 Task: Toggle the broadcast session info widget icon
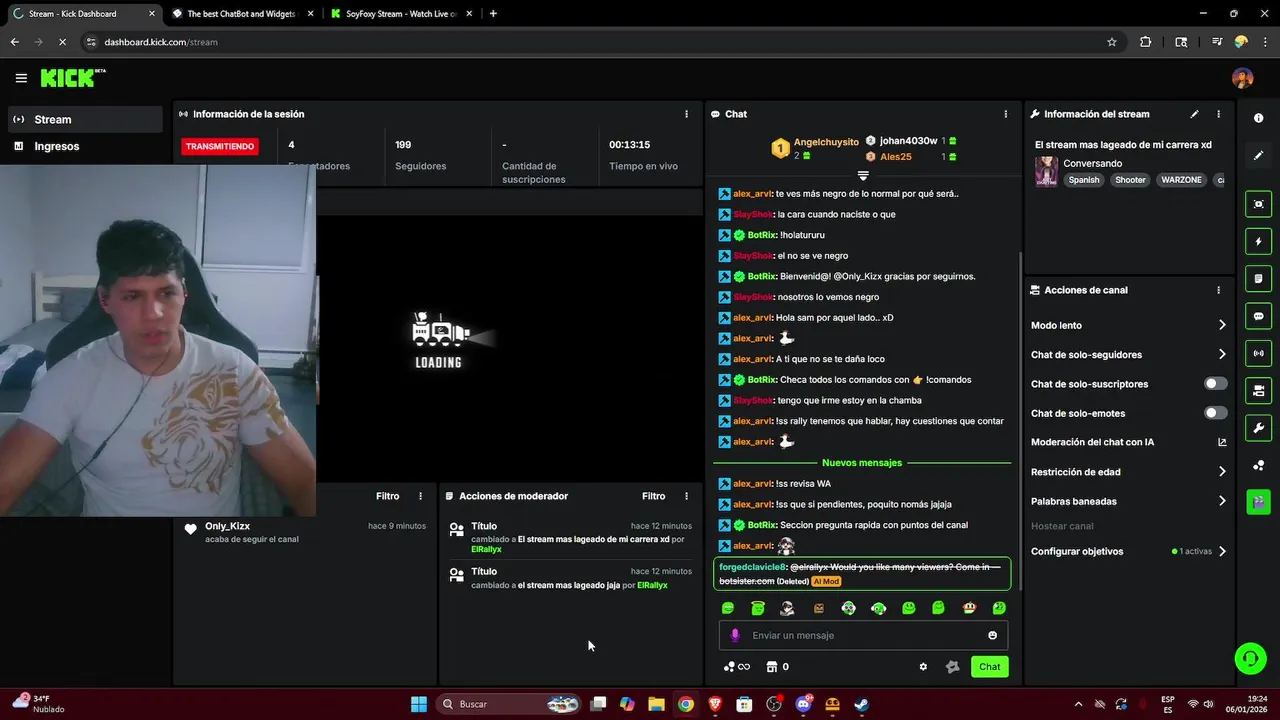1258,353
